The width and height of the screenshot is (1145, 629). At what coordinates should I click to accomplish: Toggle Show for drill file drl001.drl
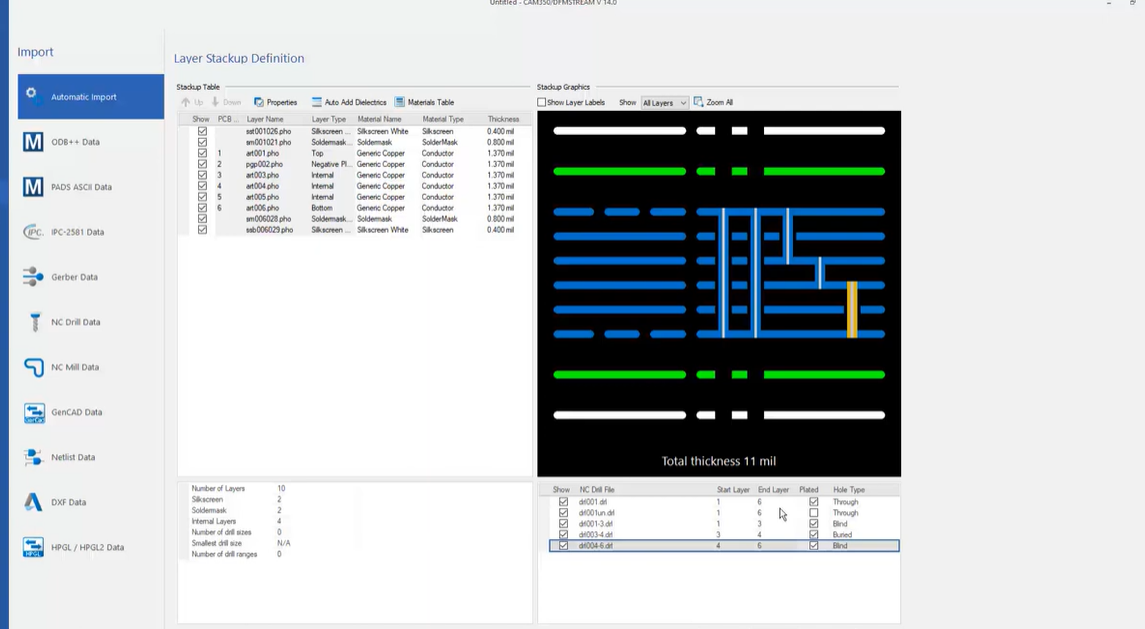pyautogui.click(x=563, y=502)
